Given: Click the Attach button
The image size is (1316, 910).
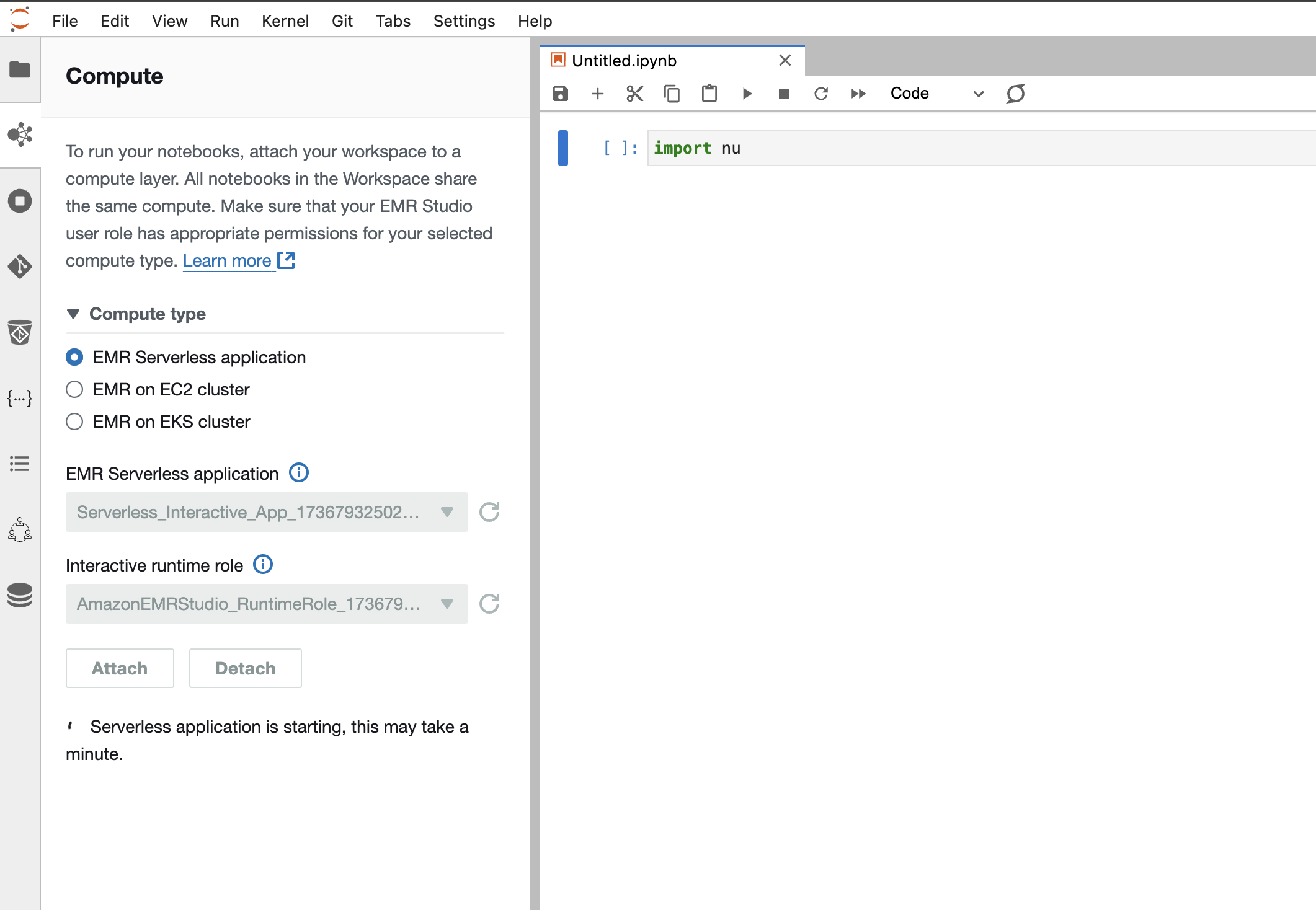Looking at the screenshot, I should coord(120,668).
